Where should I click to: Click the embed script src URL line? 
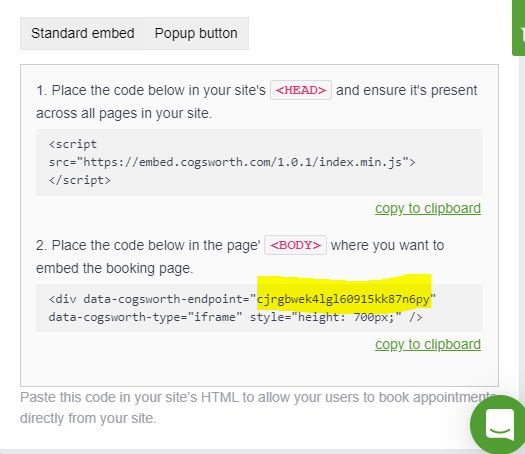[232, 162]
